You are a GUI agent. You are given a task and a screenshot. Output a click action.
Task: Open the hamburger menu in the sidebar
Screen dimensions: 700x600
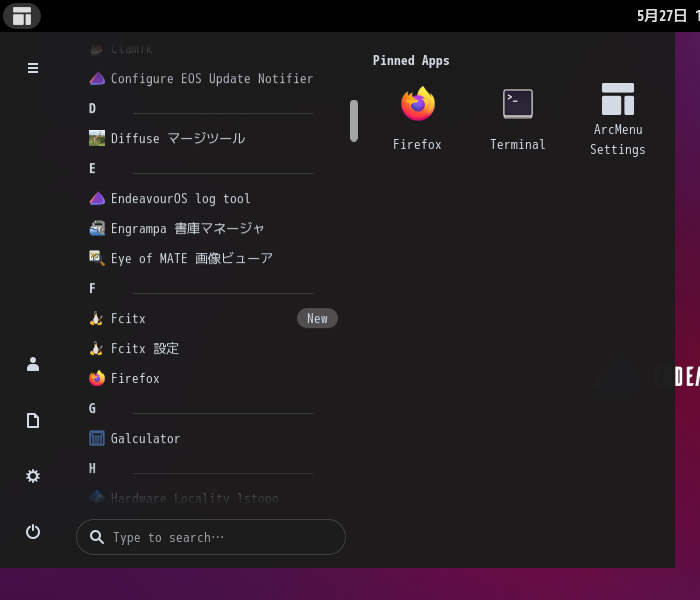33,68
